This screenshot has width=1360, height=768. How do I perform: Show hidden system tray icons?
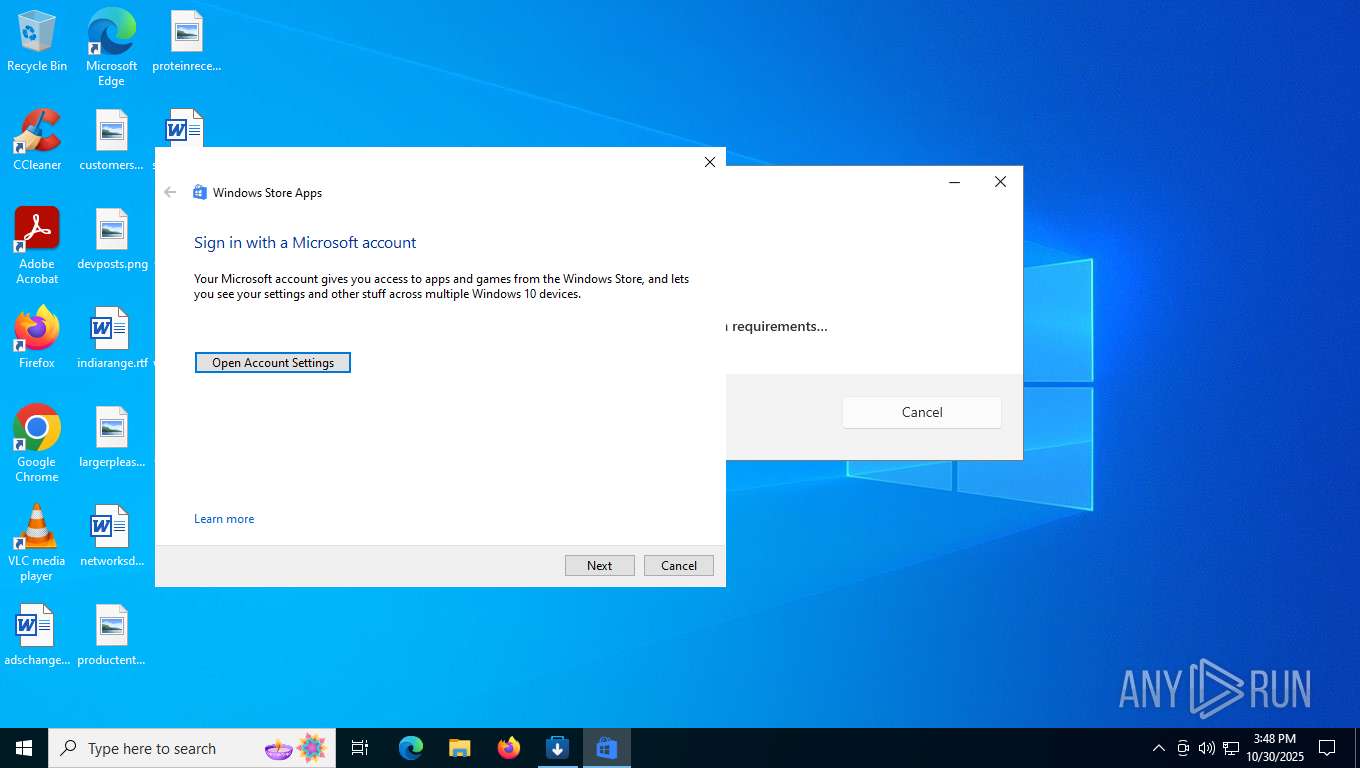(x=1159, y=748)
